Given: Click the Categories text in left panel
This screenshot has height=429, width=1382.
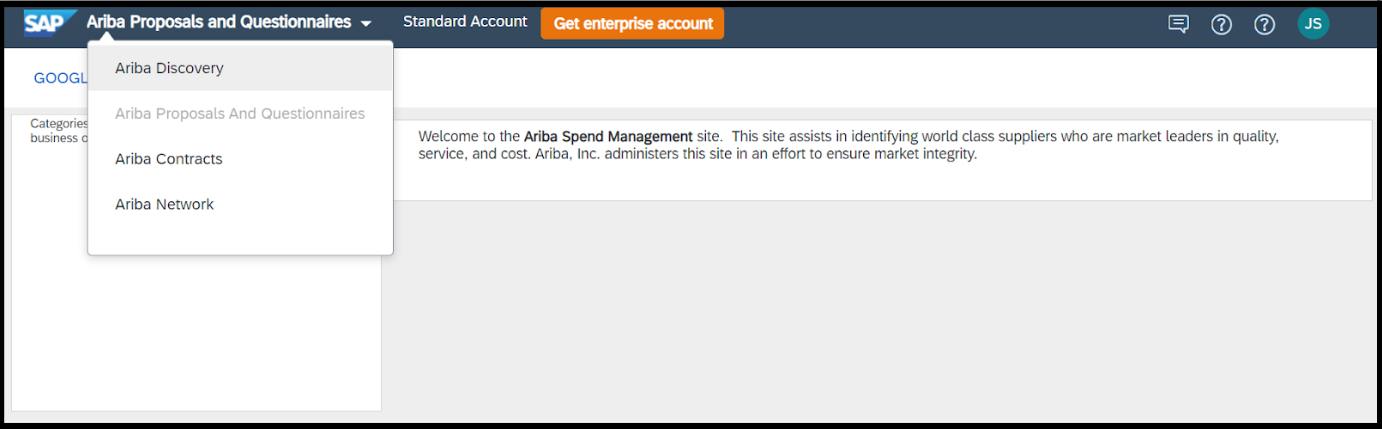Looking at the screenshot, I should [x=59, y=124].
